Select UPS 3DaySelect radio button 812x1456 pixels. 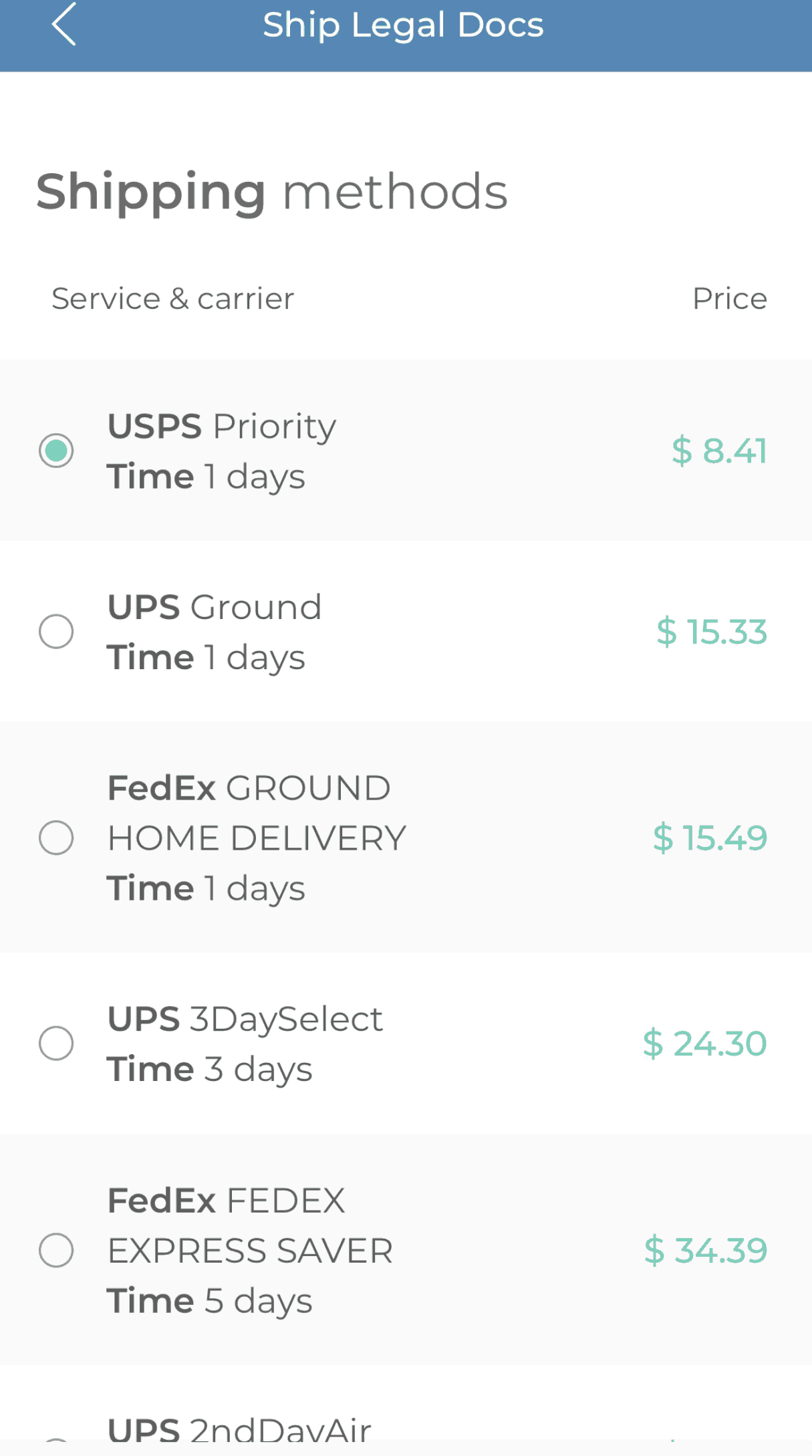(56, 1044)
